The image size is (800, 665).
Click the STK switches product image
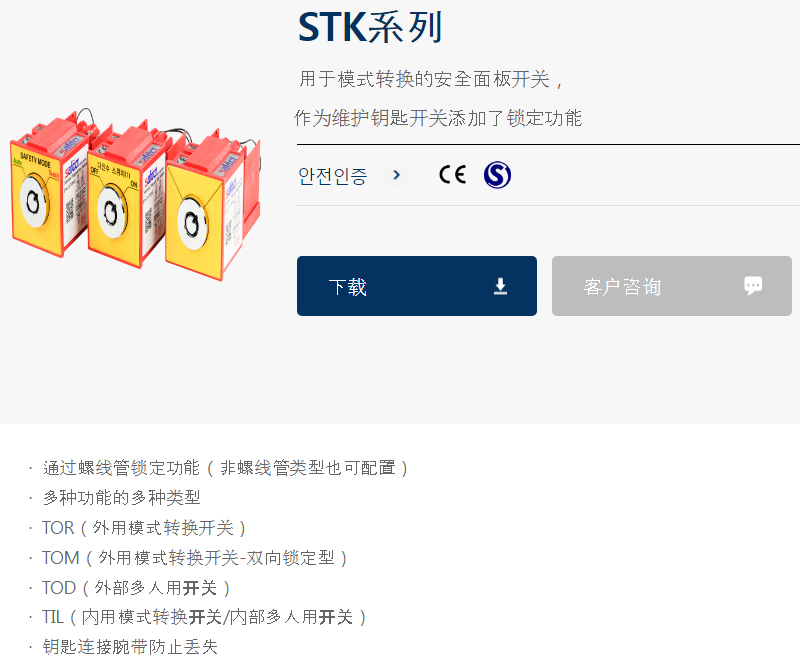point(136,194)
